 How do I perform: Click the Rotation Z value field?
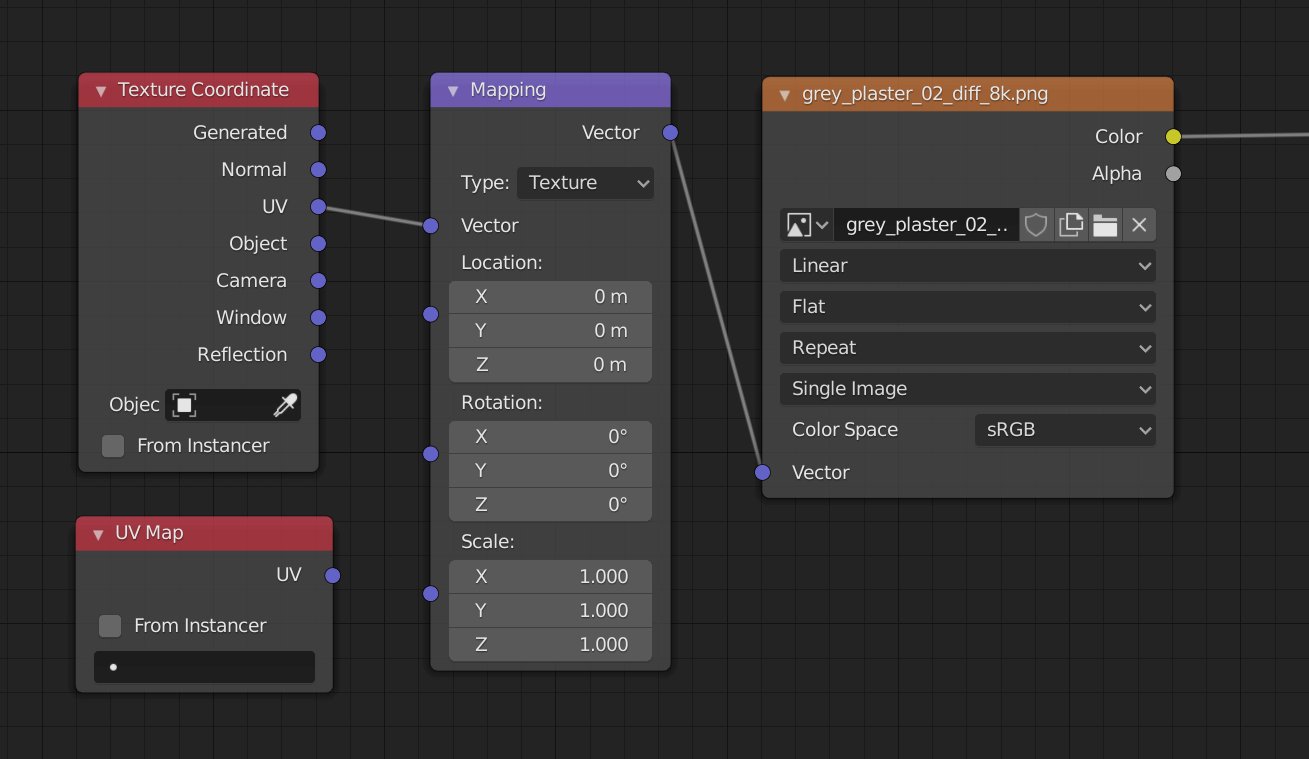[550, 504]
